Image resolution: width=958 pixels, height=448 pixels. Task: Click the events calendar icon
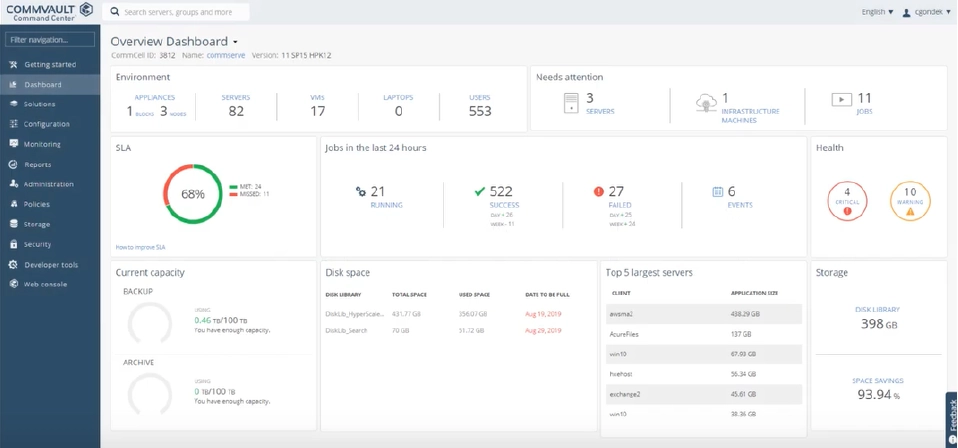point(717,191)
